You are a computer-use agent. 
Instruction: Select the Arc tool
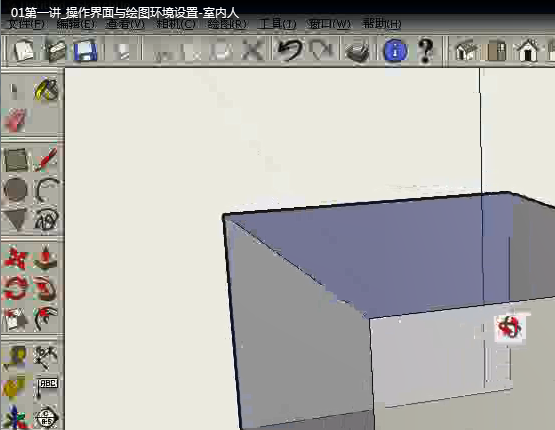point(46,190)
